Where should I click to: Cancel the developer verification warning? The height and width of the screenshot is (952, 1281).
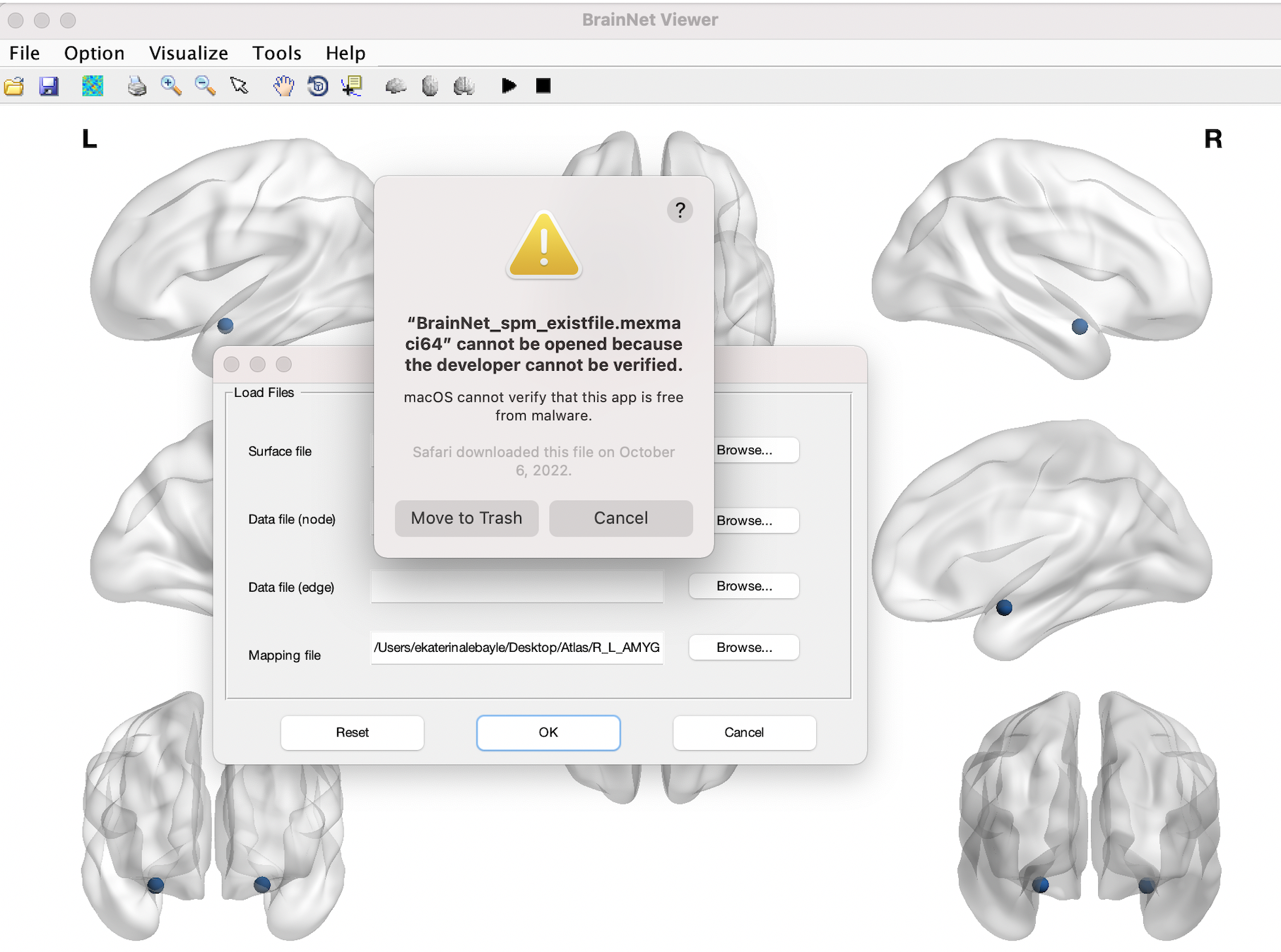[x=620, y=518]
